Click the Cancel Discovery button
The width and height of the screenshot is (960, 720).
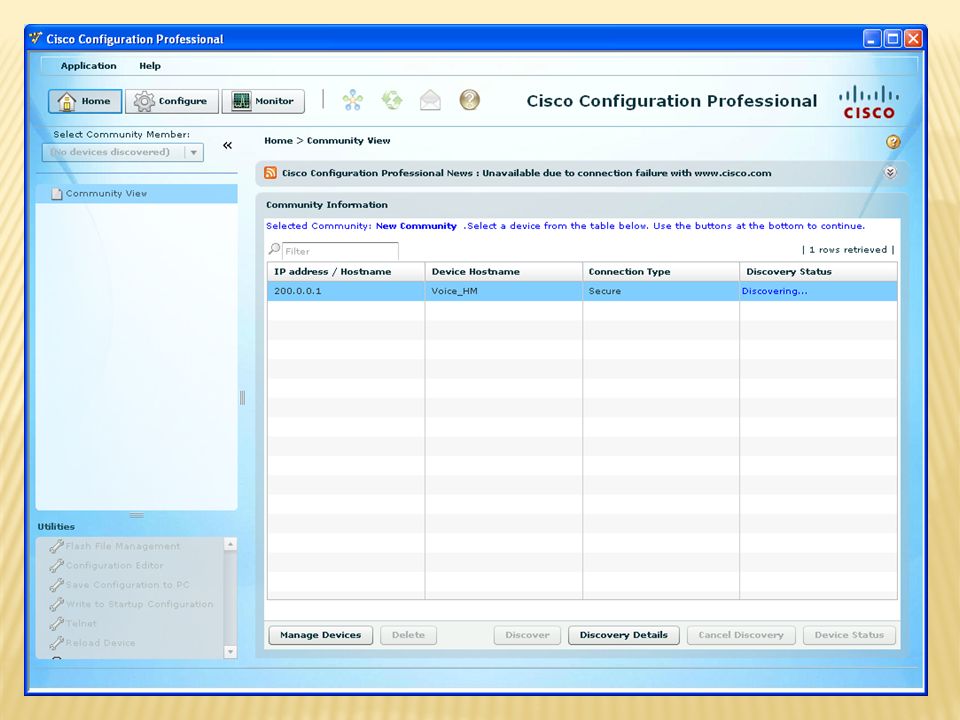[741, 635]
